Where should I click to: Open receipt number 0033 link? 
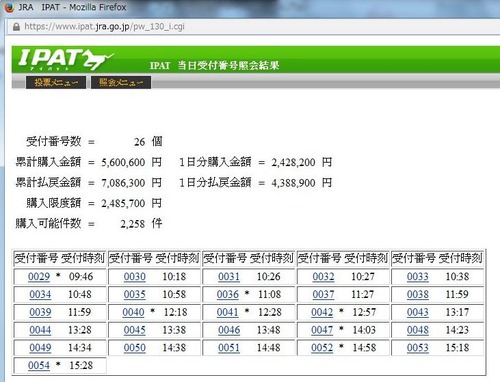click(x=418, y=277)
